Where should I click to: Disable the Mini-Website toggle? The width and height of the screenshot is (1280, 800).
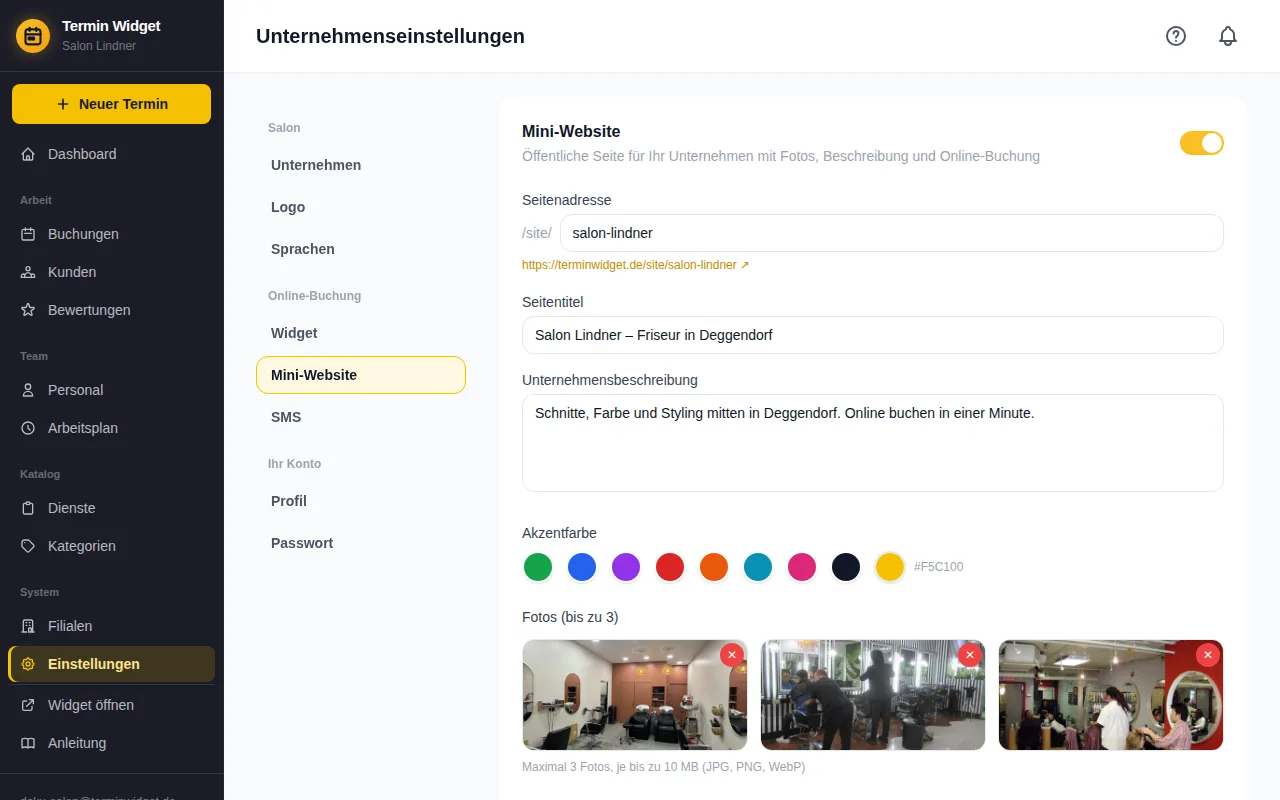click(1202, 143)
